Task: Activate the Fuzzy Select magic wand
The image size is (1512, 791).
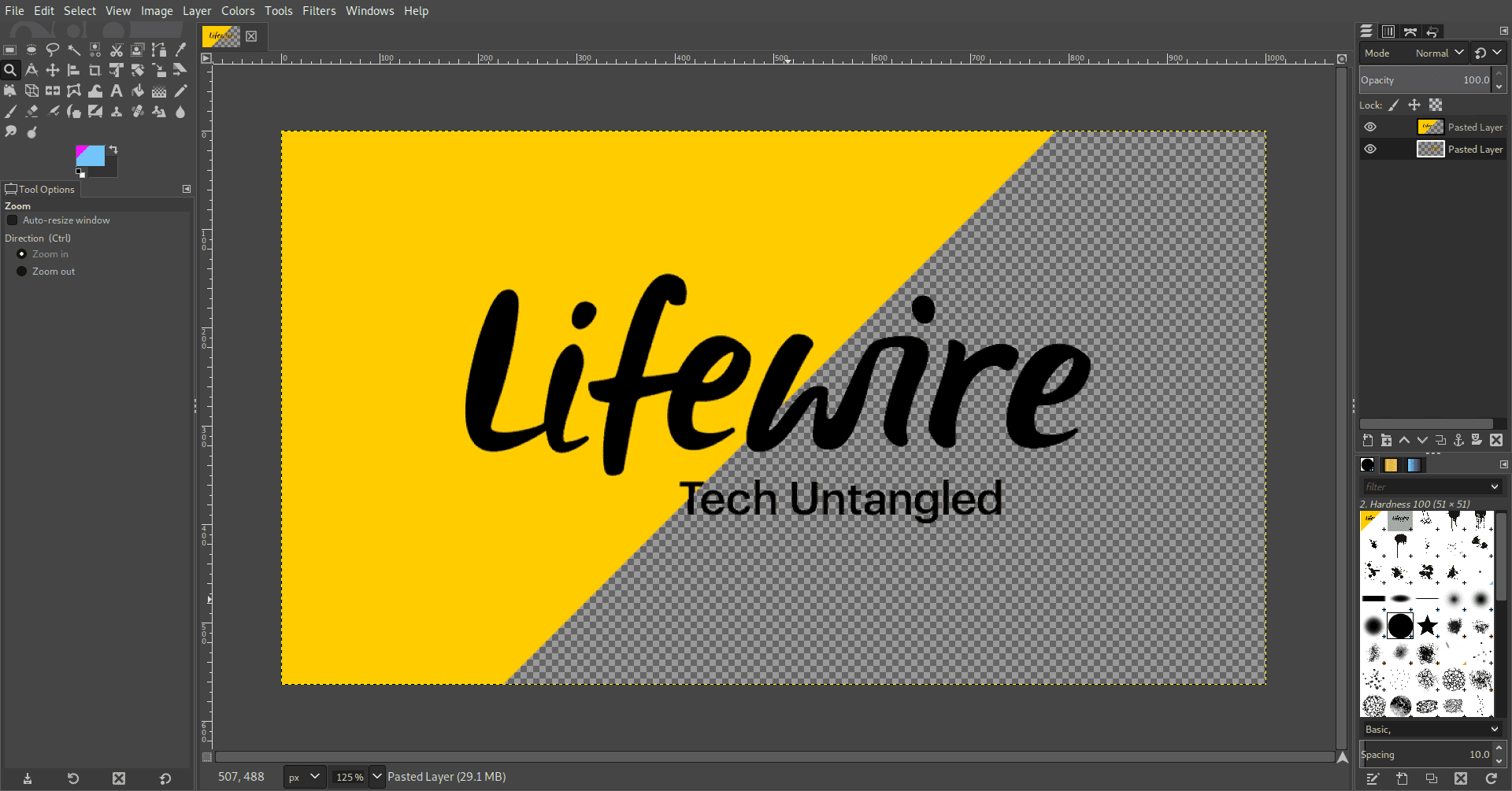Action: coord(74,50)
